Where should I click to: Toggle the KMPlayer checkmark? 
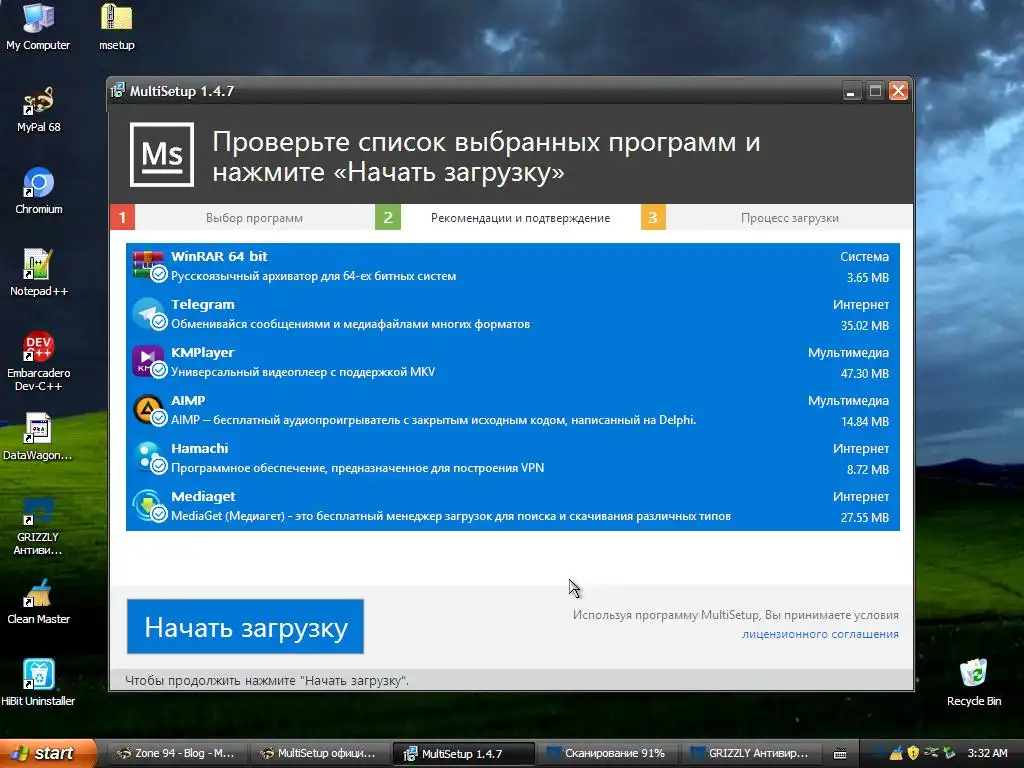(x=159, y=370)
